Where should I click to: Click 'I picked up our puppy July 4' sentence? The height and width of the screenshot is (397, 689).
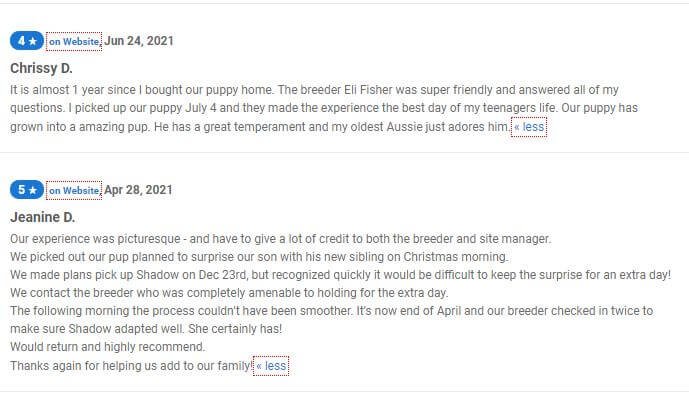coord(313,108)
